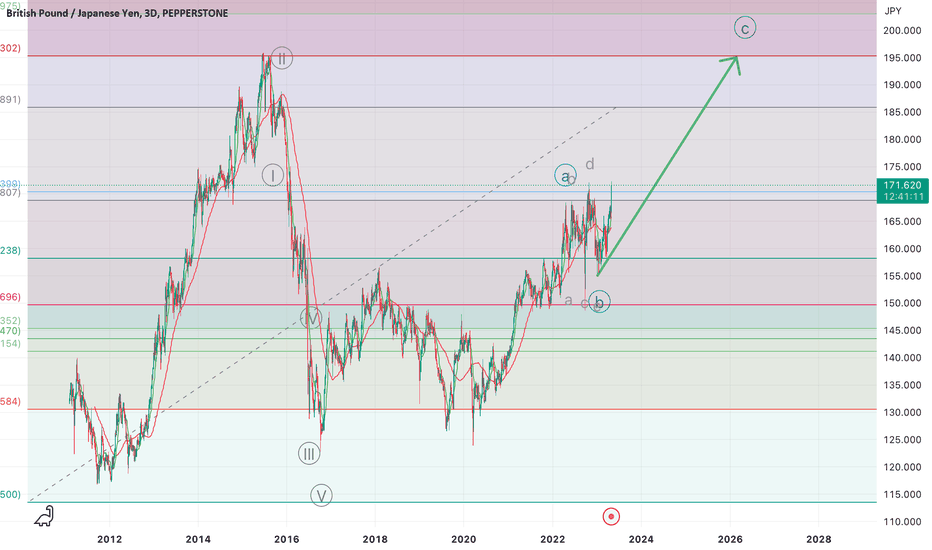Click the green '154)' Fibonacci level label
This screenshot has width=932, height=550.
point(10,343)
